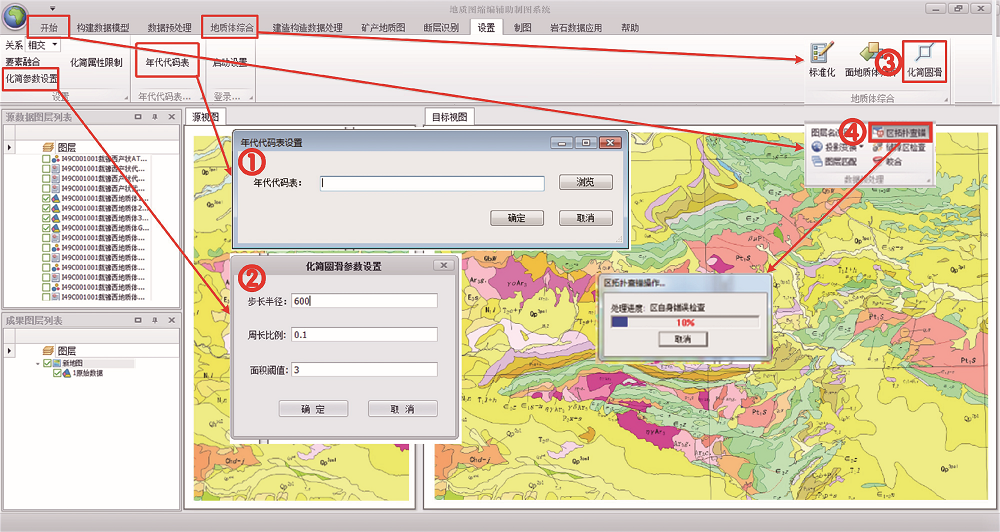Image resolution: width=1000 pixels, height=532 pixels.
Task: Expand the row arrow in result layer list
Action: click(x=9, y=351)
